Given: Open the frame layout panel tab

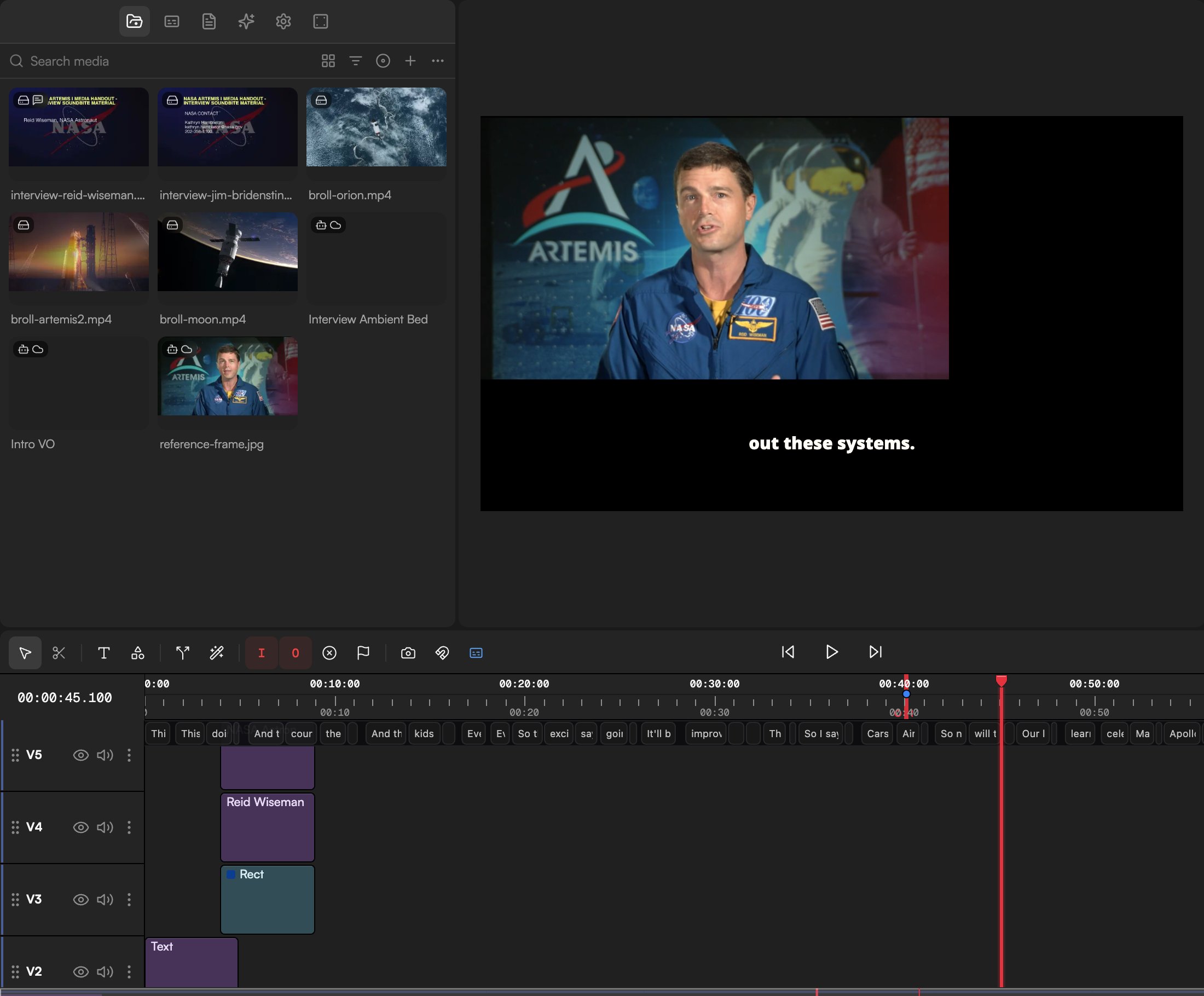Looking at the screenshot, I should click(x=321, y=22).
